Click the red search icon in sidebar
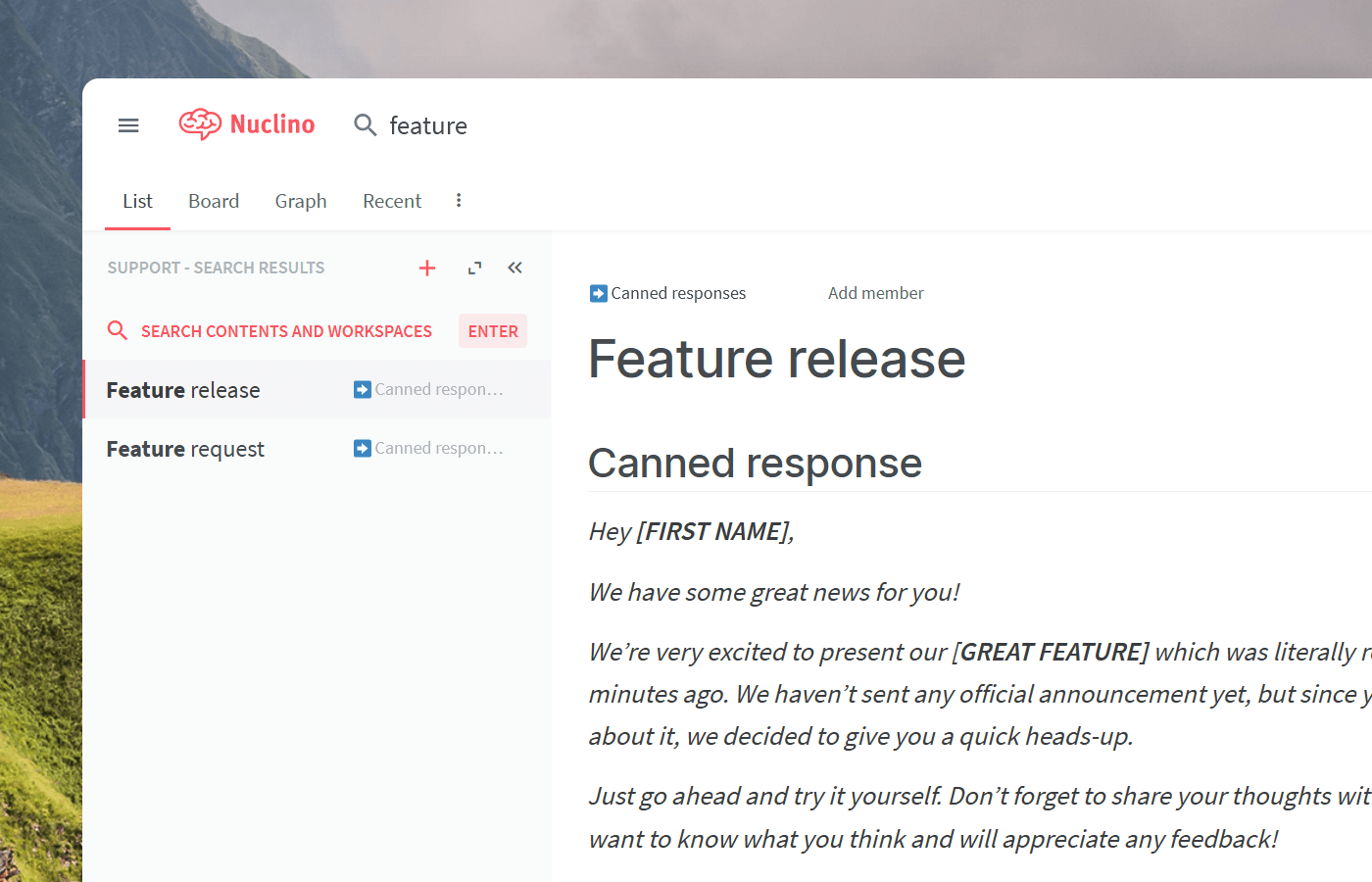 tap(118, 330)
